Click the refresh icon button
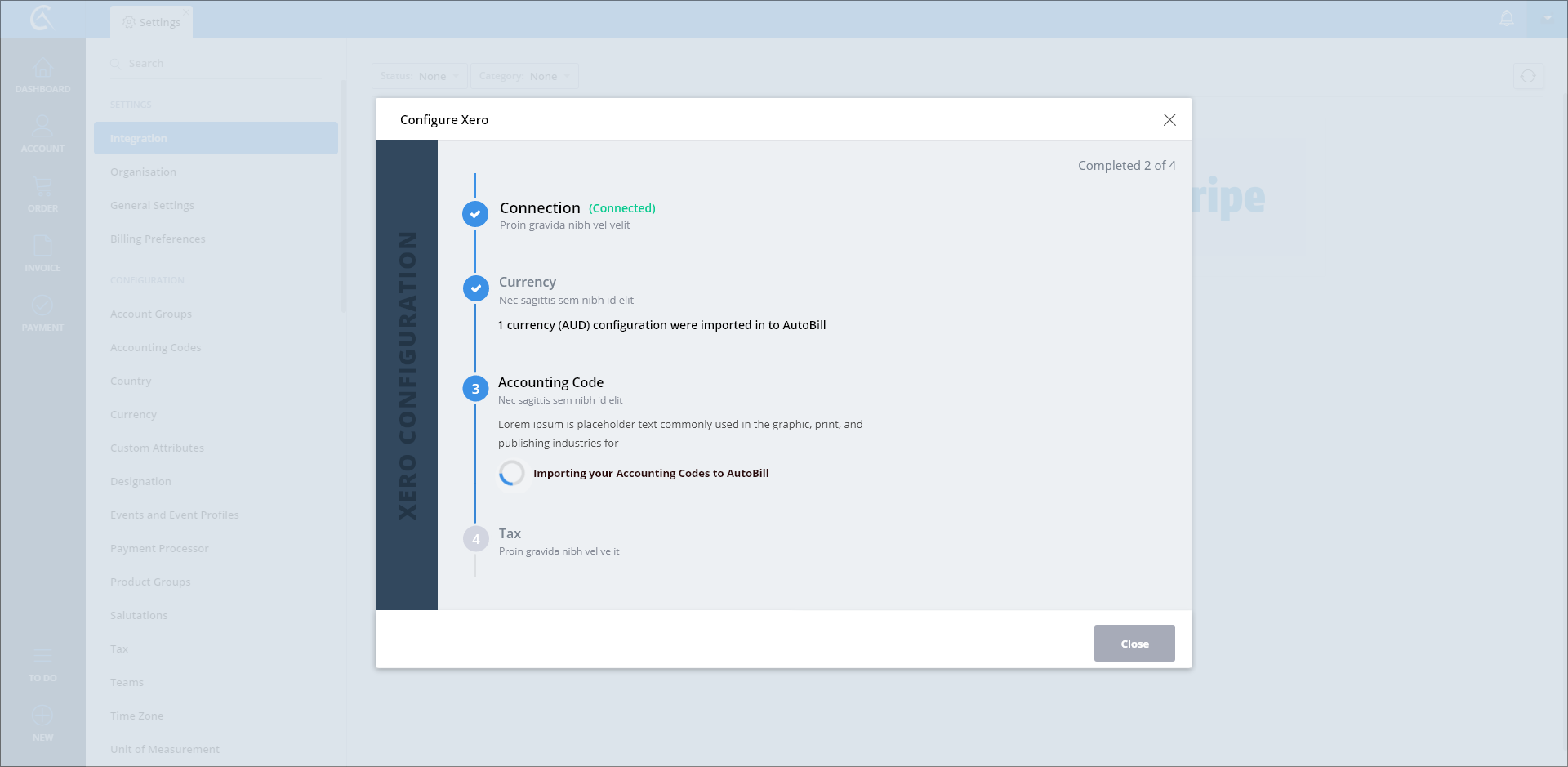 click(1528, 76)
